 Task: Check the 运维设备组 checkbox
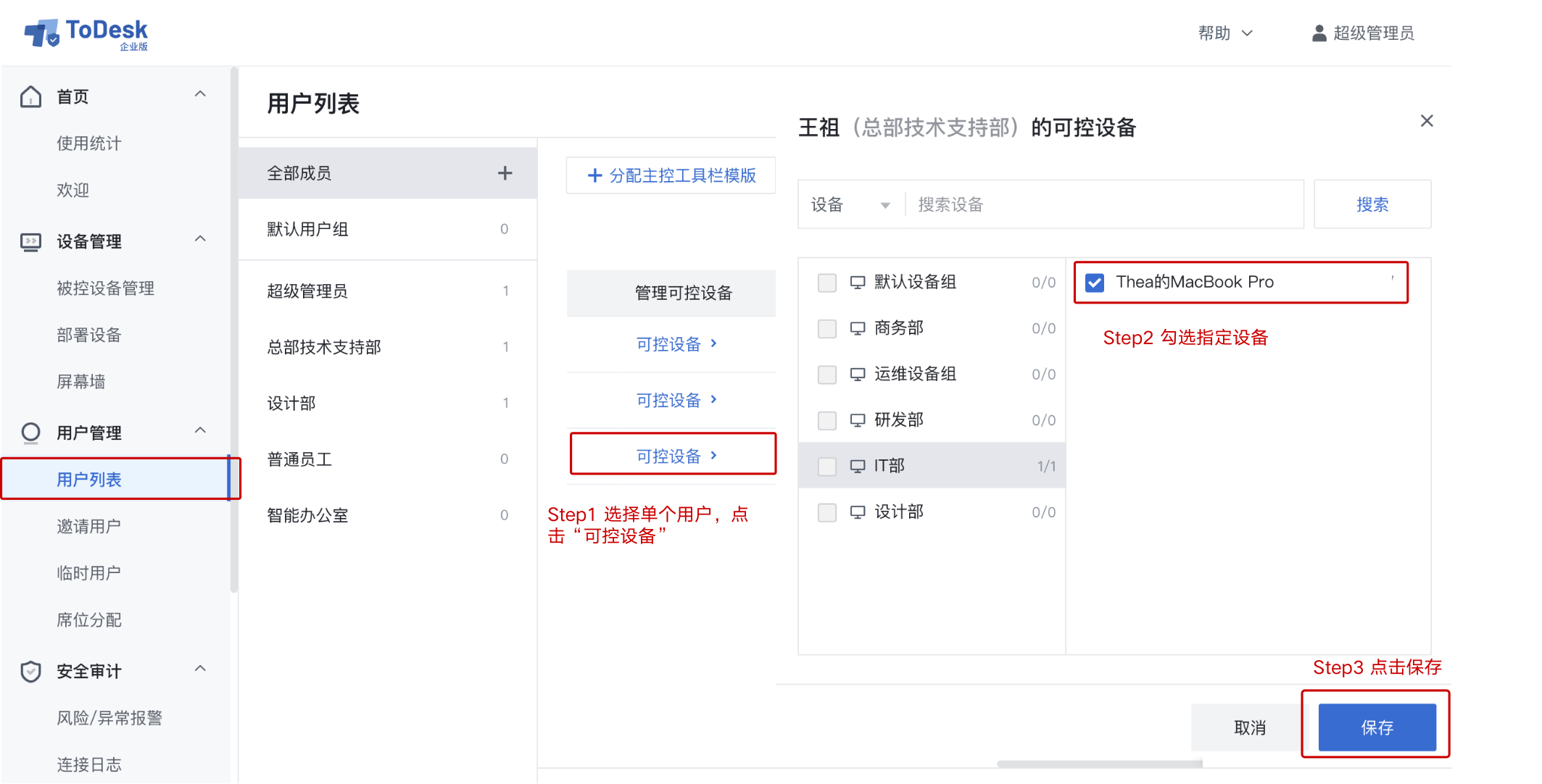[827, 375]
